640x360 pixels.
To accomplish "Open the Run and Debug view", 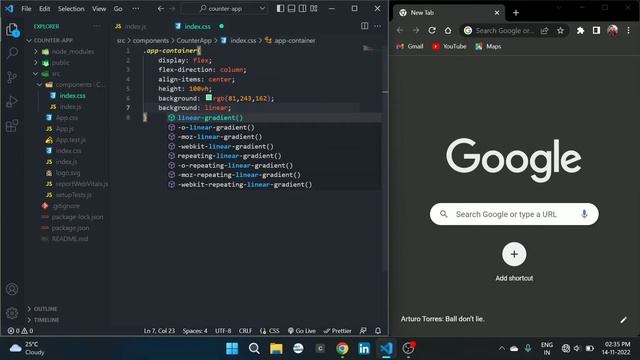I will [x=12, y=101].
